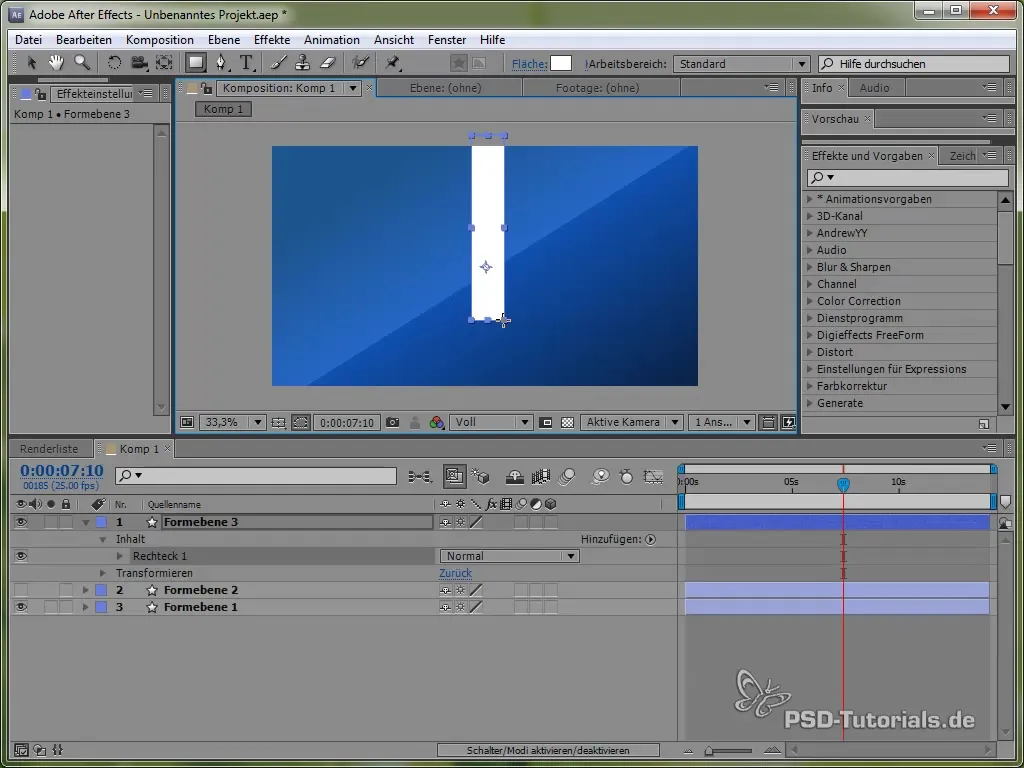Toggle composition lock icon in viewer tab
The height and width of the screenshot is (768, 1024).
206,88
